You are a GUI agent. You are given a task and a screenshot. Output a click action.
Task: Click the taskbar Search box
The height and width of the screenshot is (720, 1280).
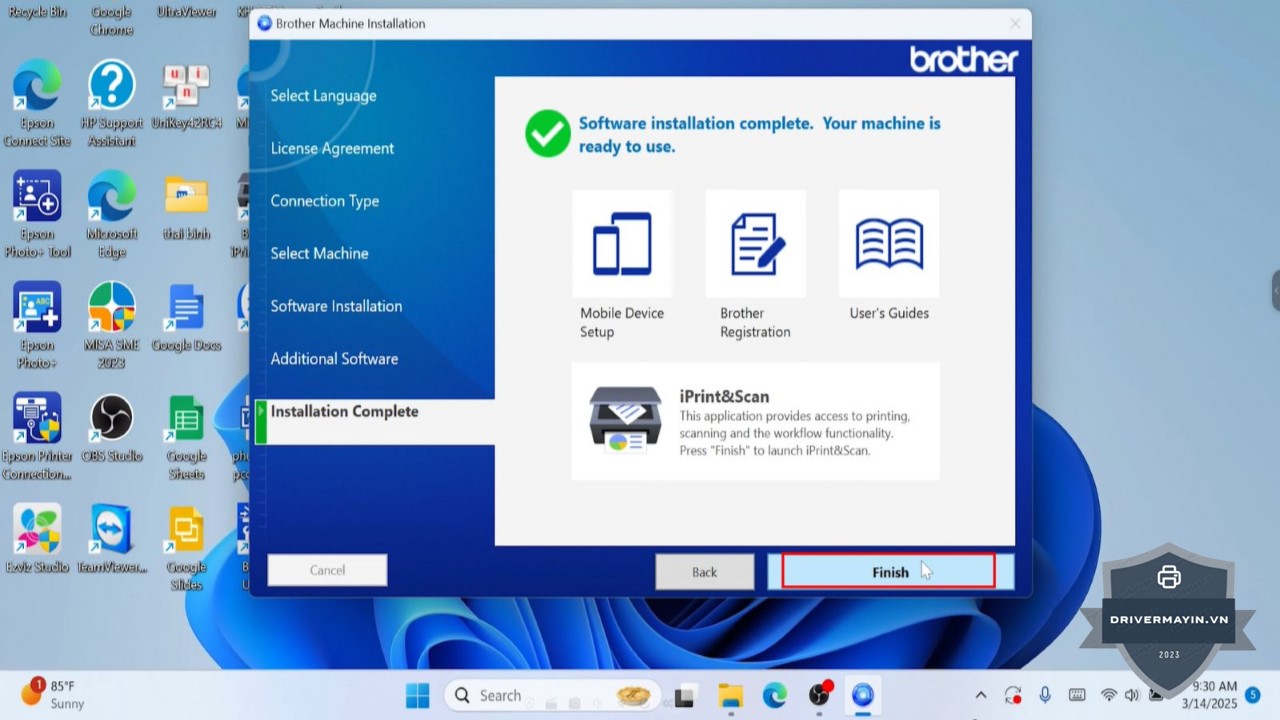pos(500,695)
